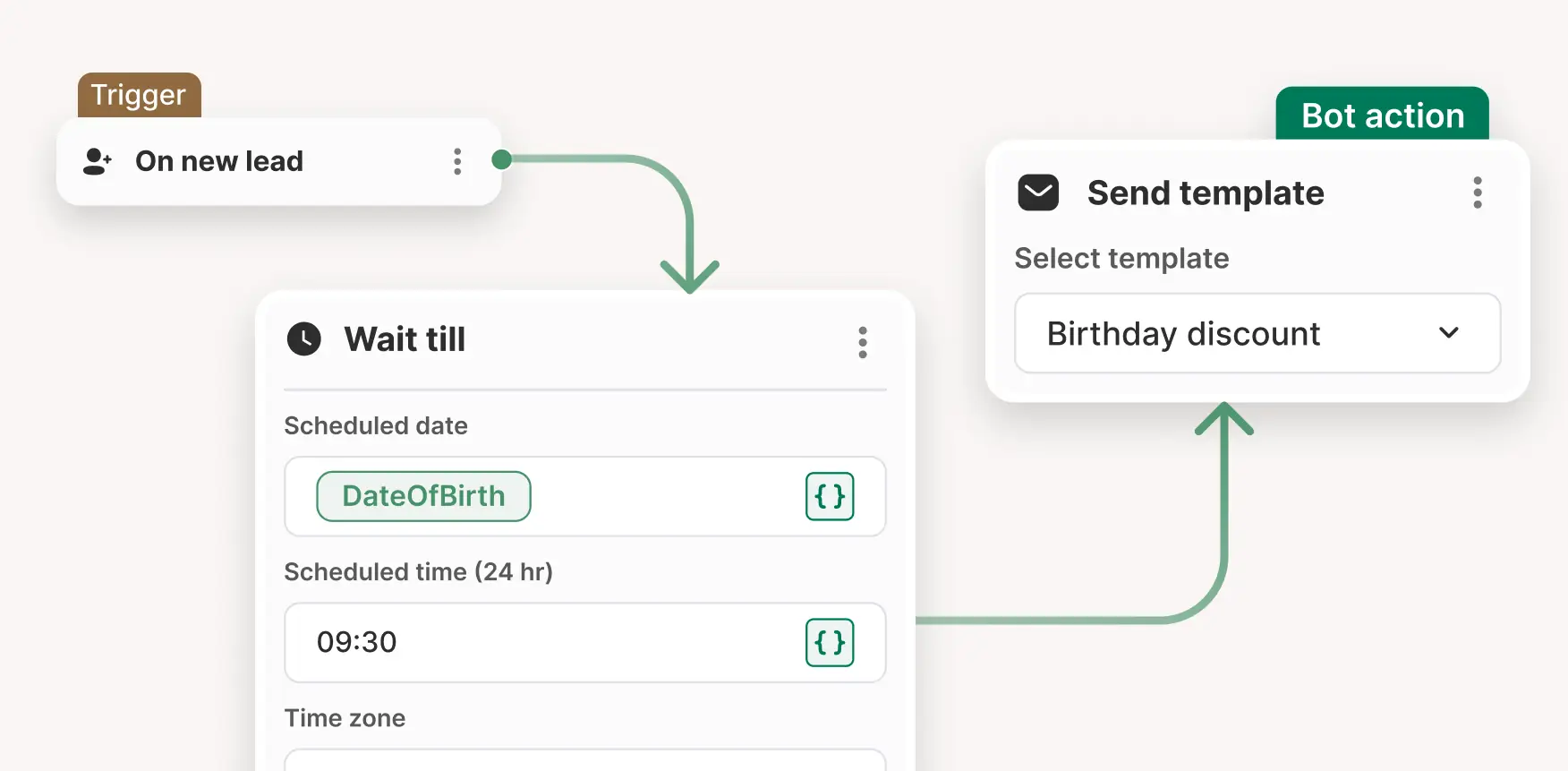Click the Bot action label tag
1568x771 pixels.
(1382, 115)
